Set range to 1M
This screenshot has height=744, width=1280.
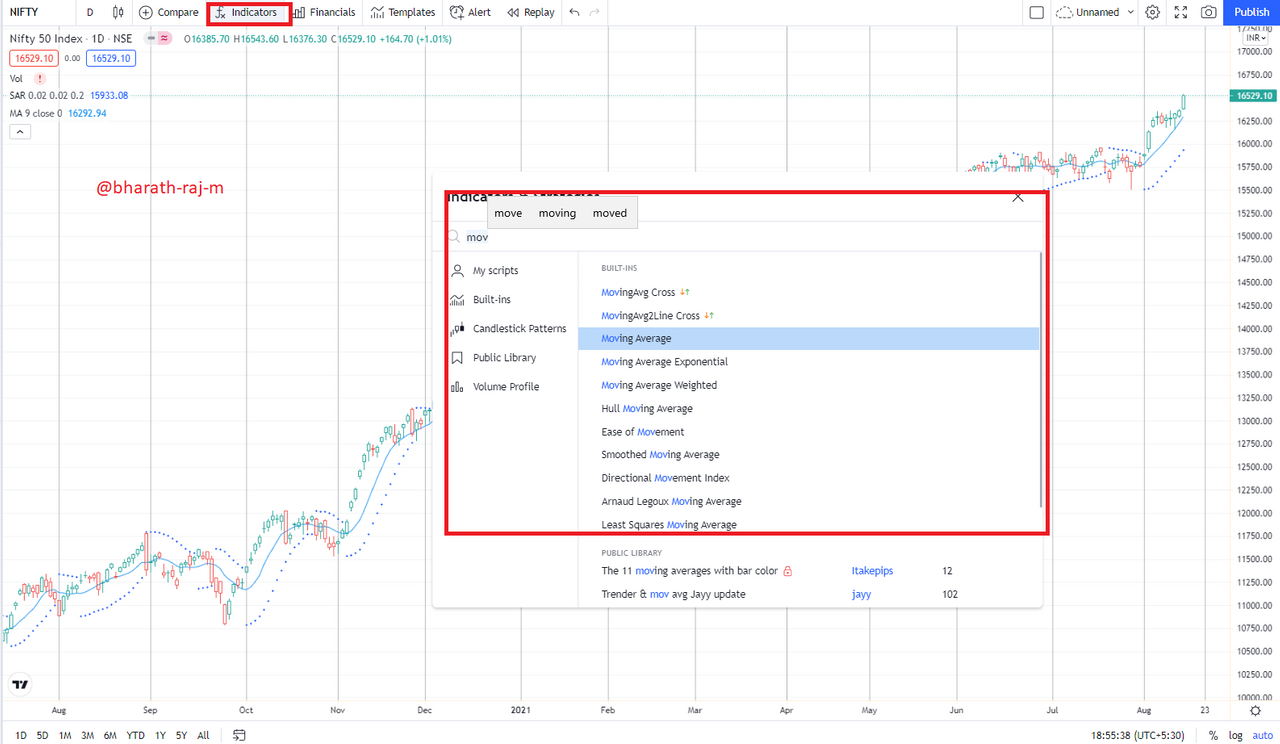click(65, 735)
